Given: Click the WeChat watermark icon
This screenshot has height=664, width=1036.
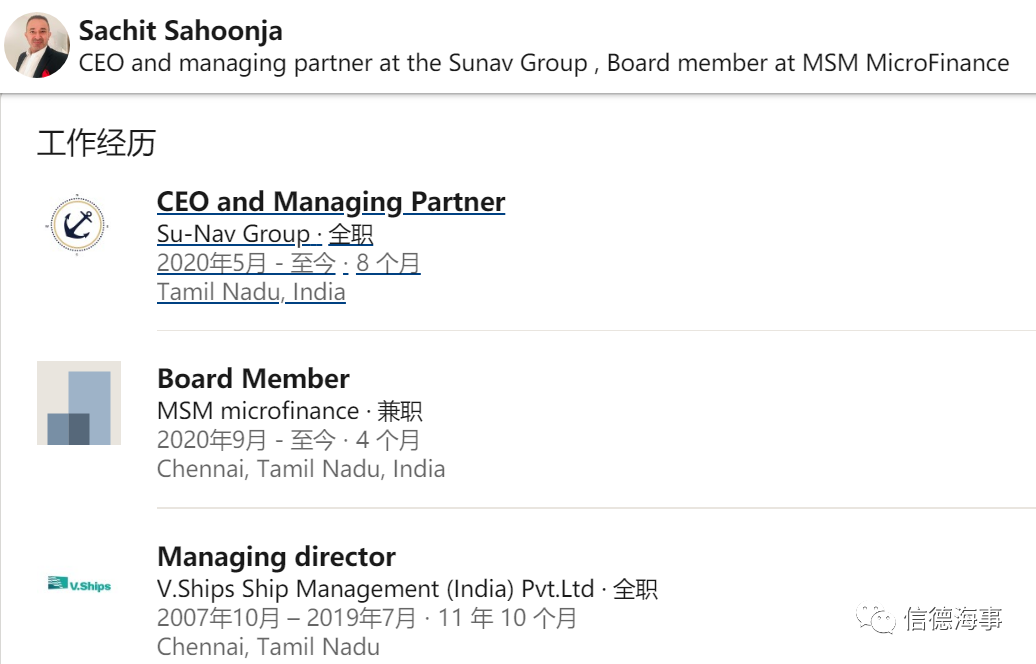Looking at the screenshot, I should click(x=880, y=620).
